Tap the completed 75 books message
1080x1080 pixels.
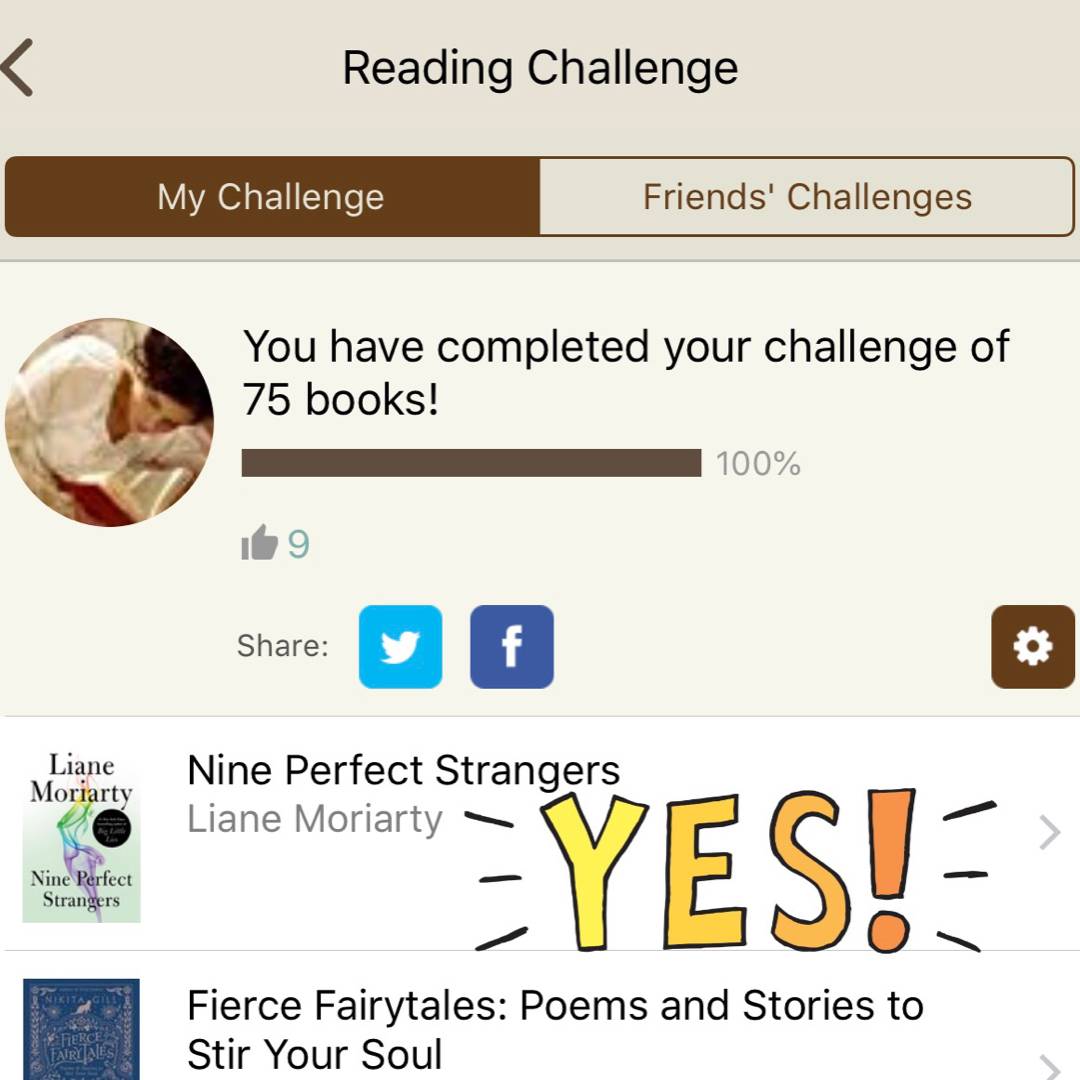pyautogui.click(x=625, y=372)
